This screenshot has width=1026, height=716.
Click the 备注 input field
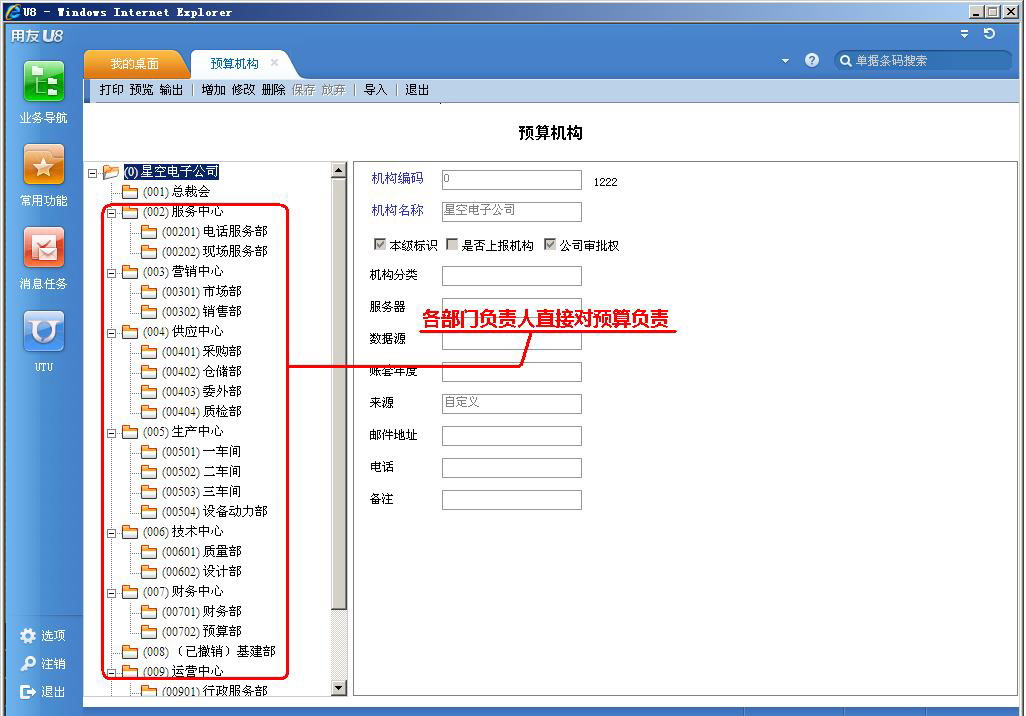coord(512,500)
